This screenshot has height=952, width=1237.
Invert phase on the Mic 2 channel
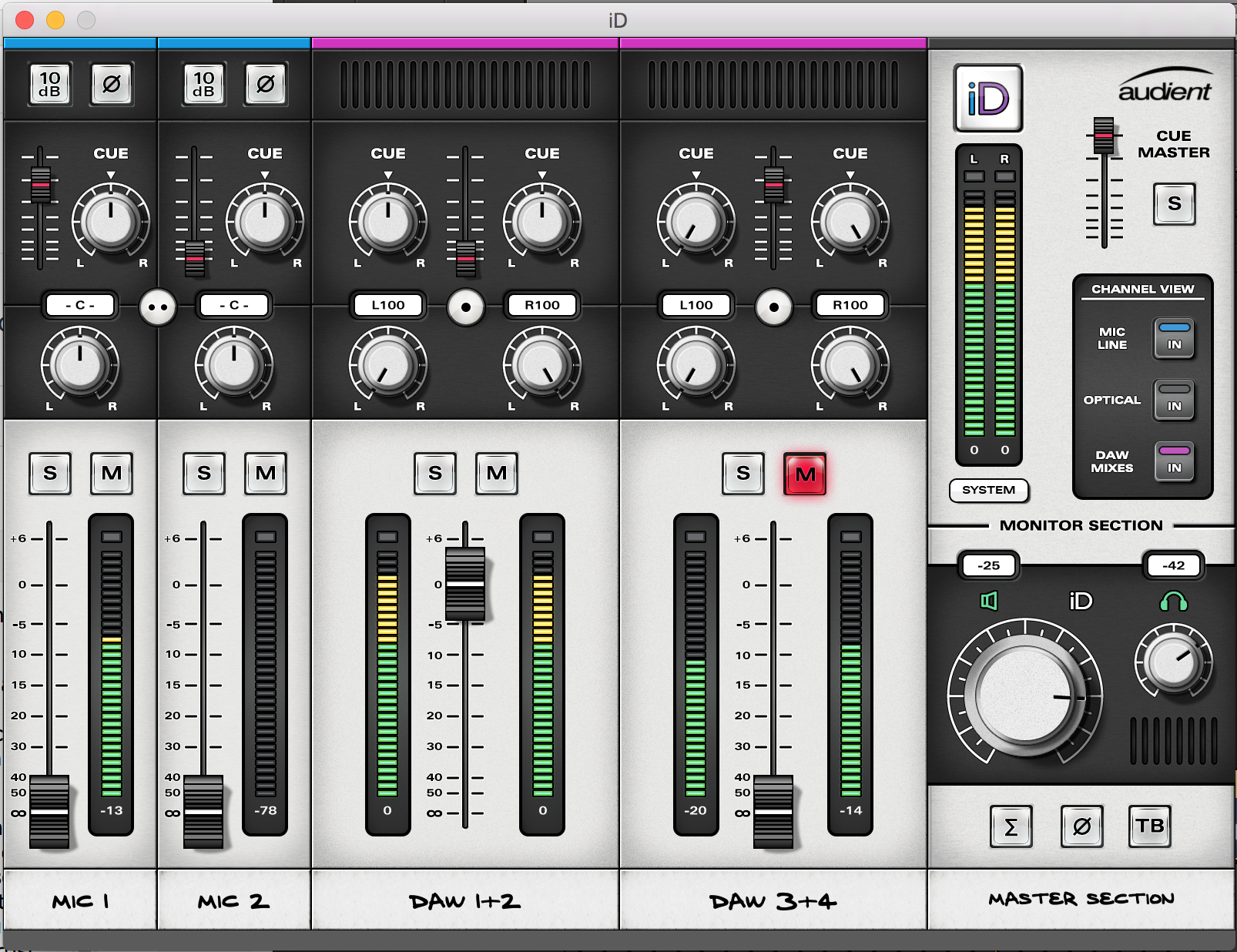(x=266, y=84)
